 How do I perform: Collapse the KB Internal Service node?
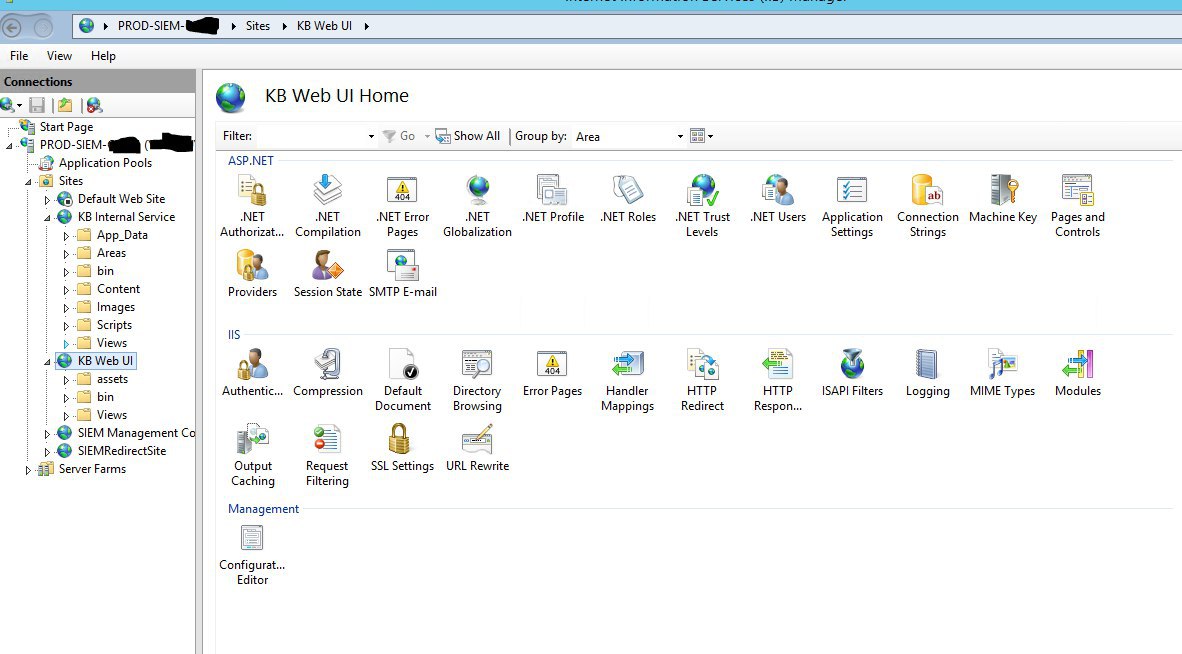[47, 218]
